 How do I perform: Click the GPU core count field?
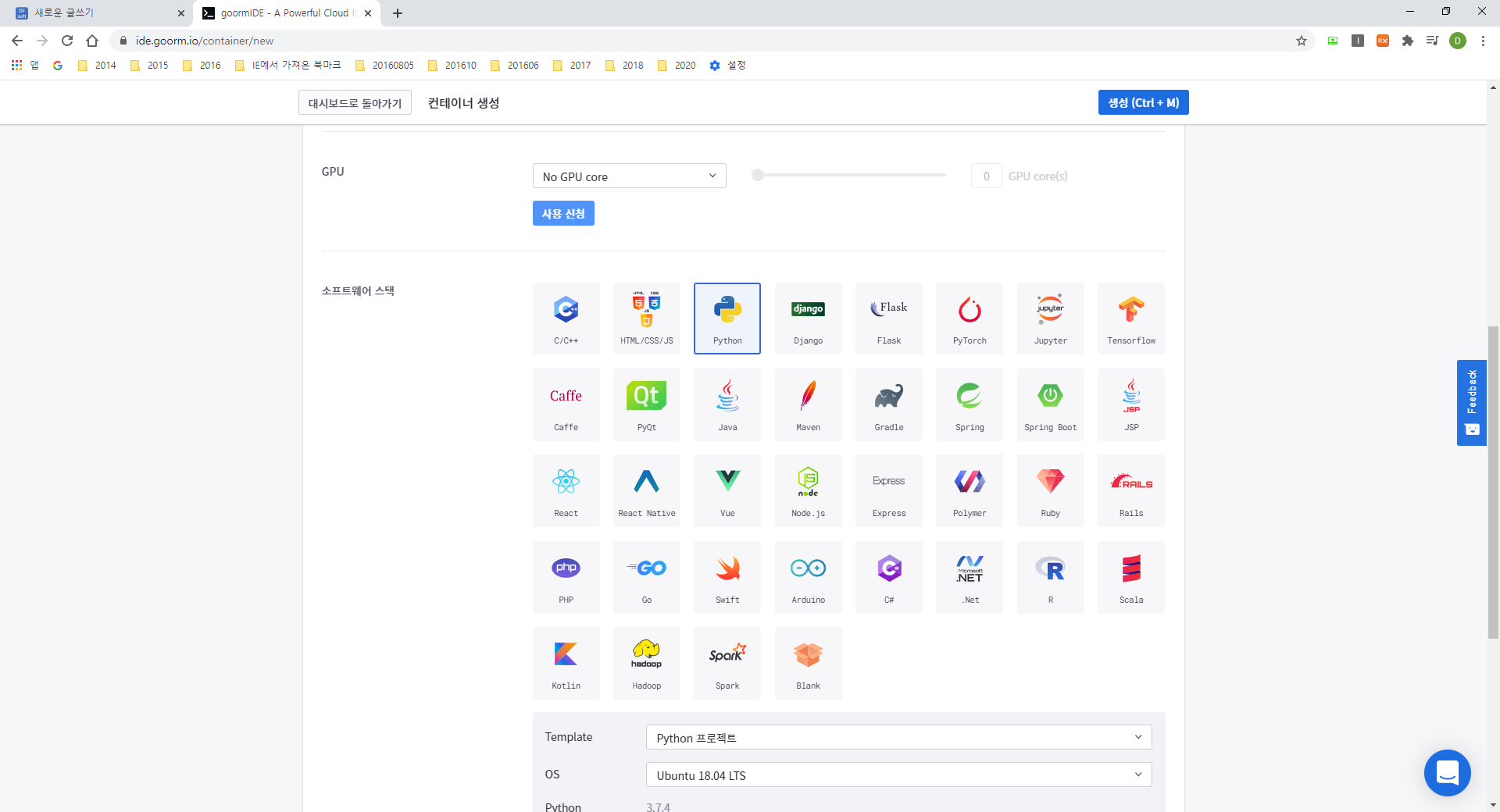(987, 176)
